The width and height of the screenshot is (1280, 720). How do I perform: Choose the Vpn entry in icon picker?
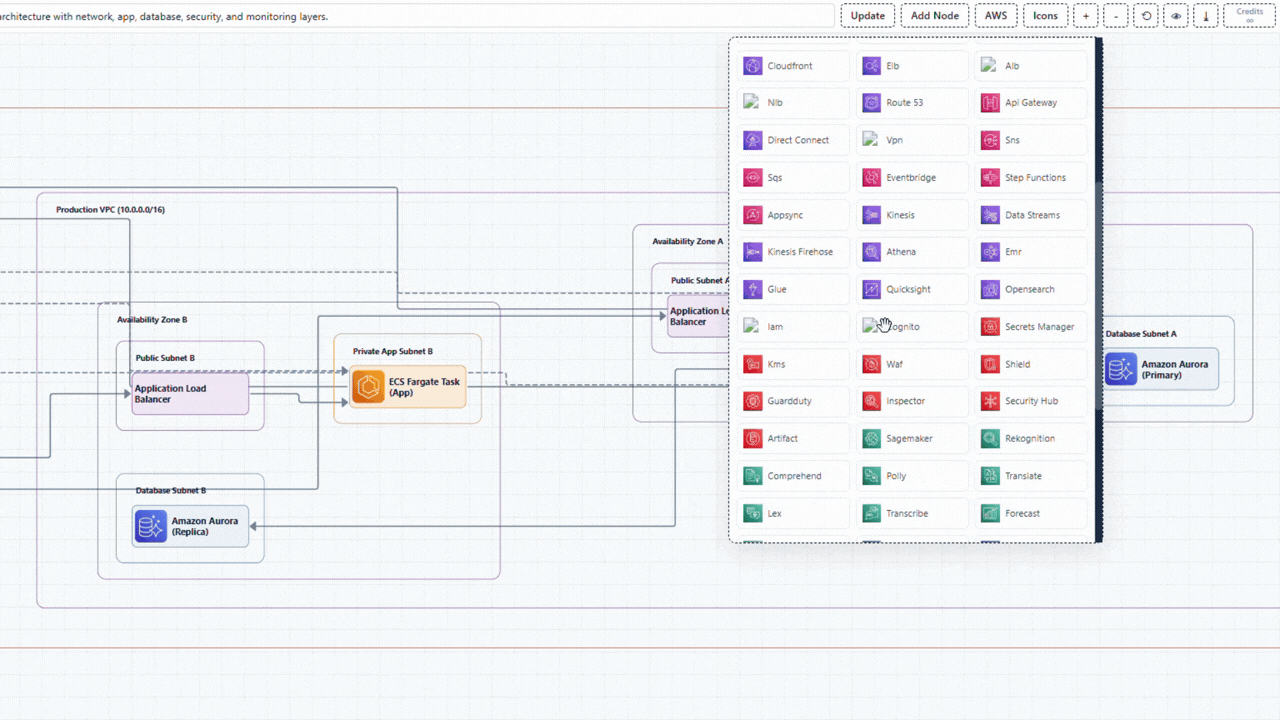pos(912,140)
